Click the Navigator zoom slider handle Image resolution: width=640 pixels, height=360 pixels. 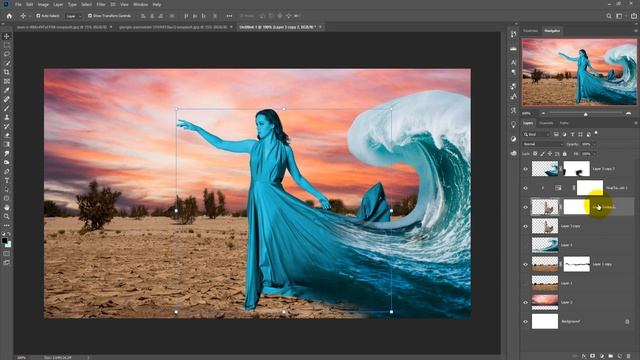pos(585,114)
